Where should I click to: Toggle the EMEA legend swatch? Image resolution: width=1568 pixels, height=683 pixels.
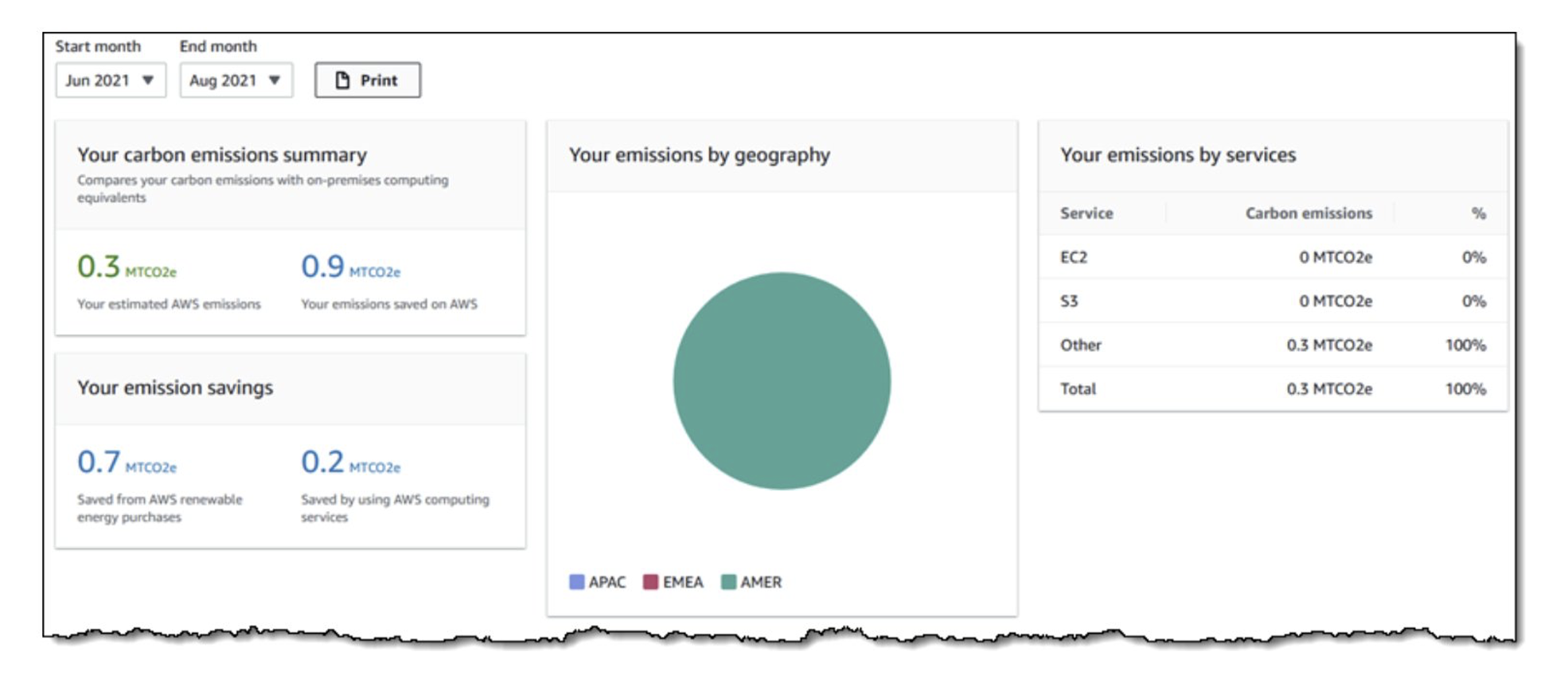[x=650, y=582]
